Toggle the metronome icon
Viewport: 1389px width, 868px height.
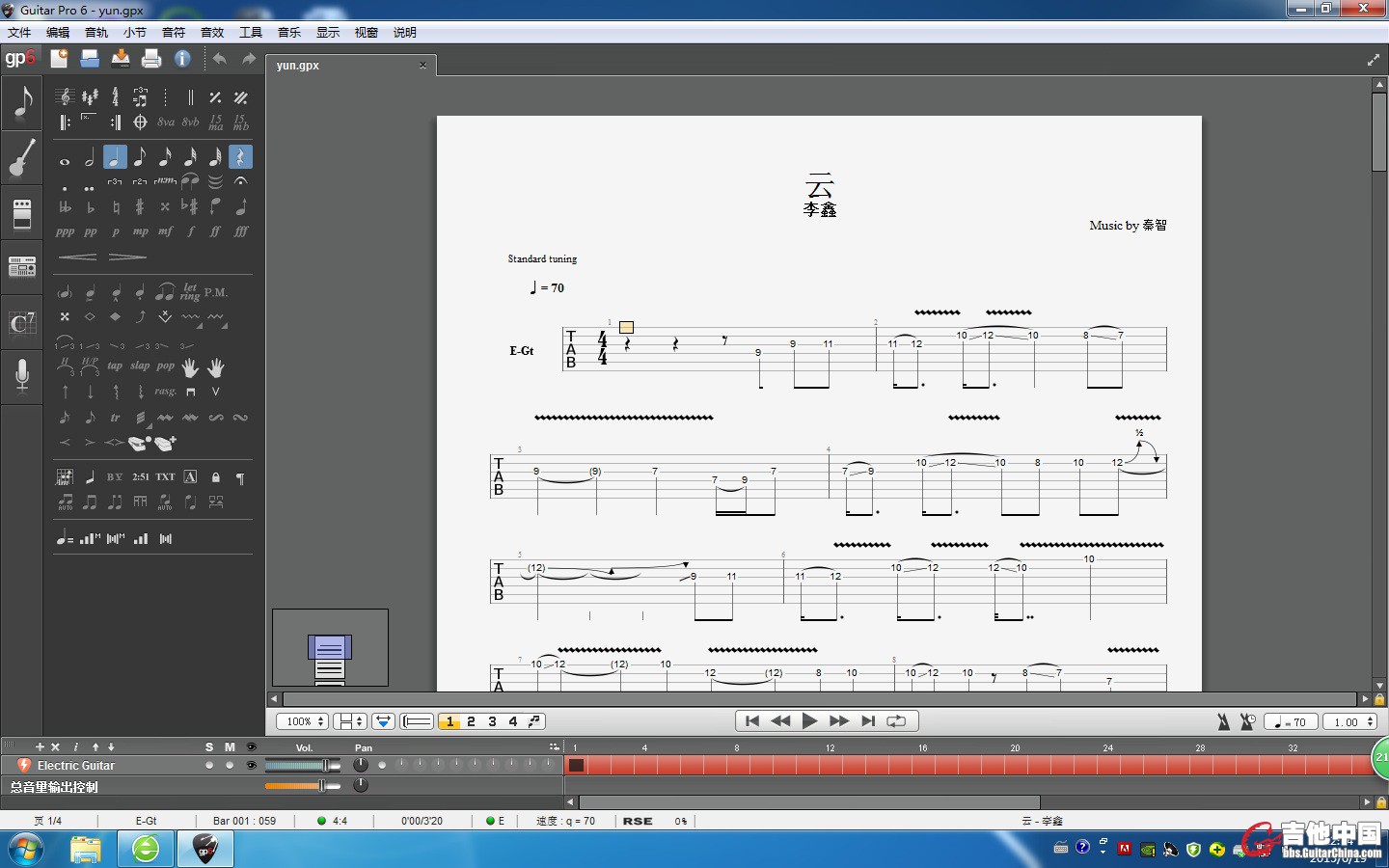(1223, 721)
